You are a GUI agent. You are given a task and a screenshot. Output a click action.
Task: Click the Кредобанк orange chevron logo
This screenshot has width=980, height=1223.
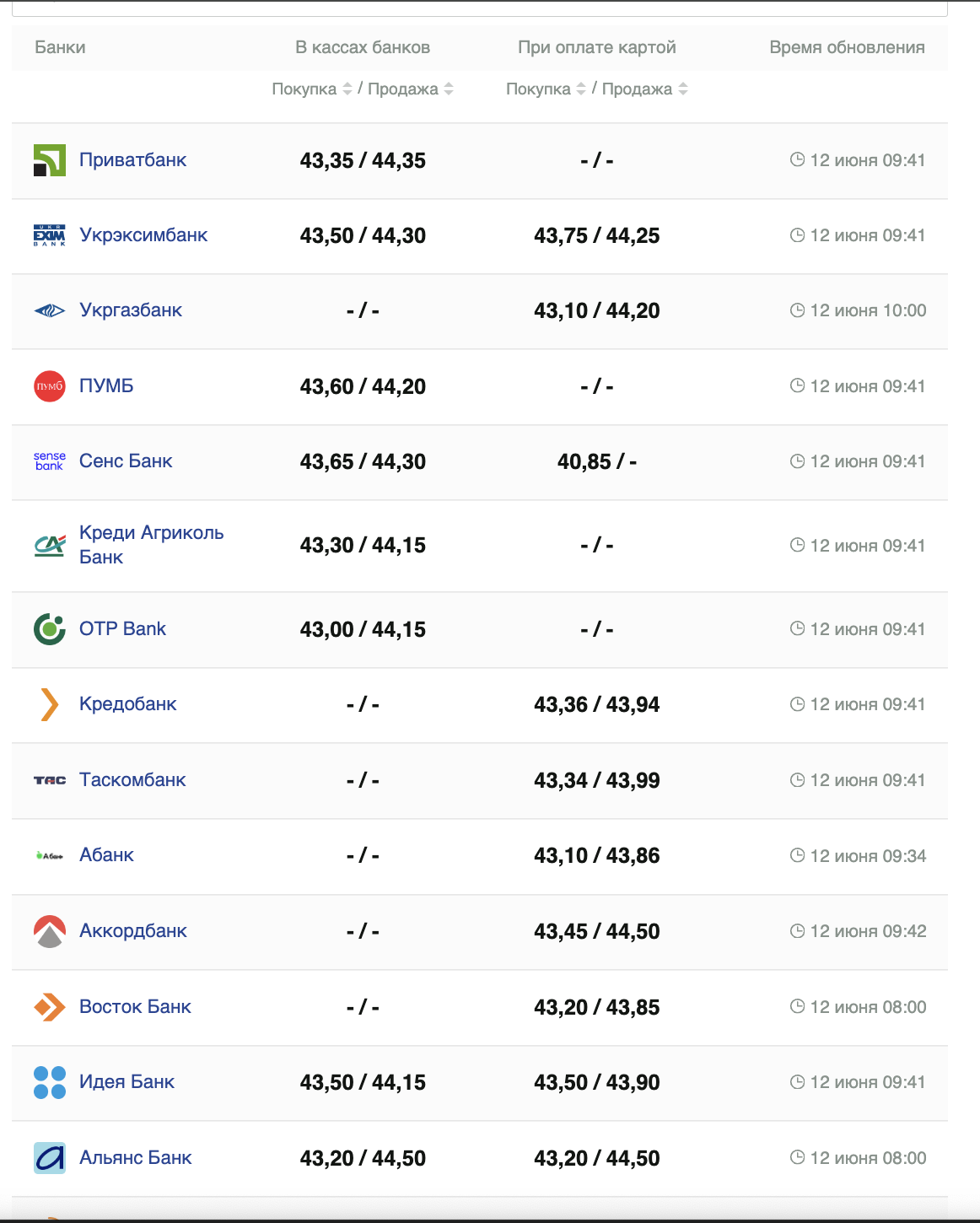click(49, 704)
